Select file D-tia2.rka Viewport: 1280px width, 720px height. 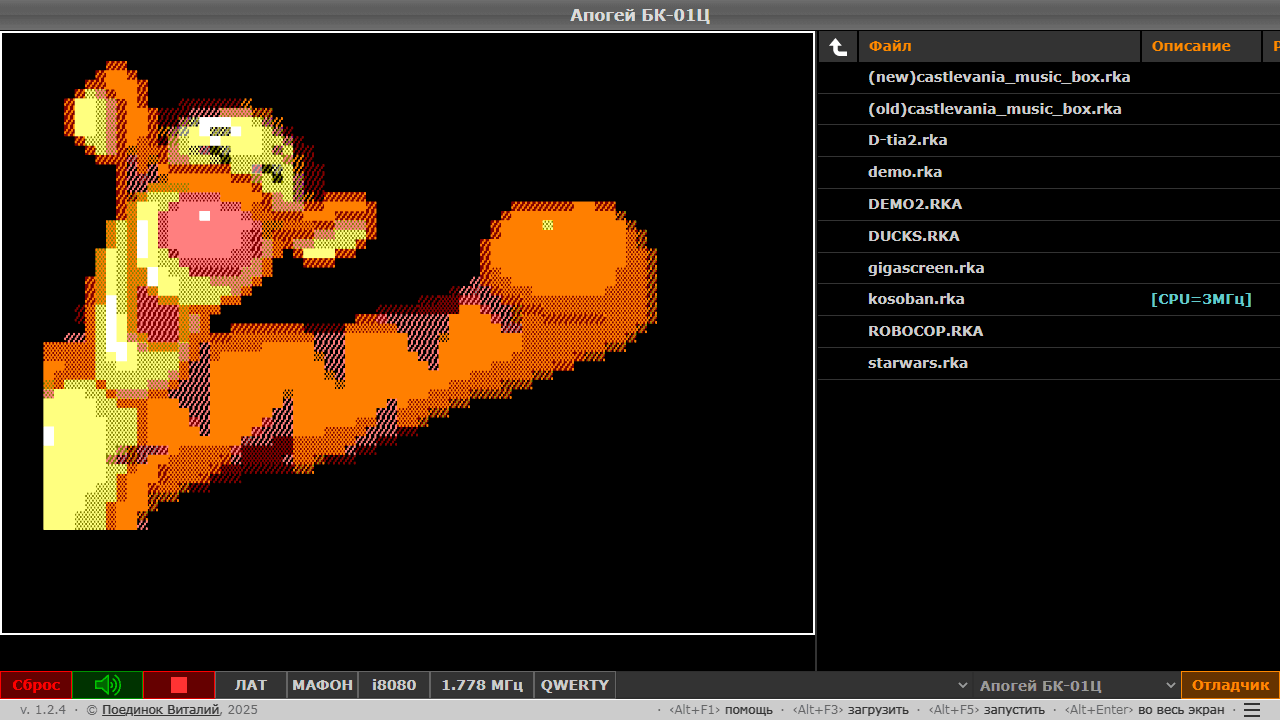pyautogui.click(x=908, y=140)
